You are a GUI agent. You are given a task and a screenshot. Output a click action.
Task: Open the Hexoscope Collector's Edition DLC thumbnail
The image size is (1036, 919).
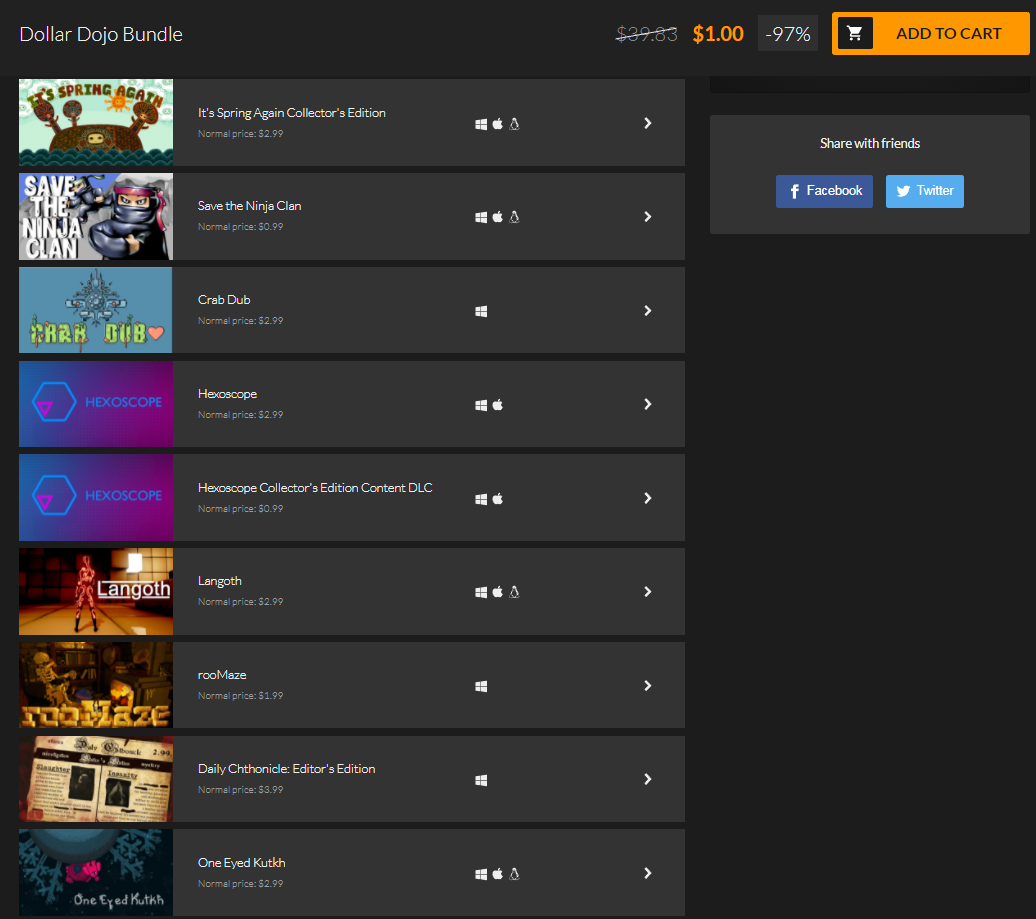tap(96, 497)
